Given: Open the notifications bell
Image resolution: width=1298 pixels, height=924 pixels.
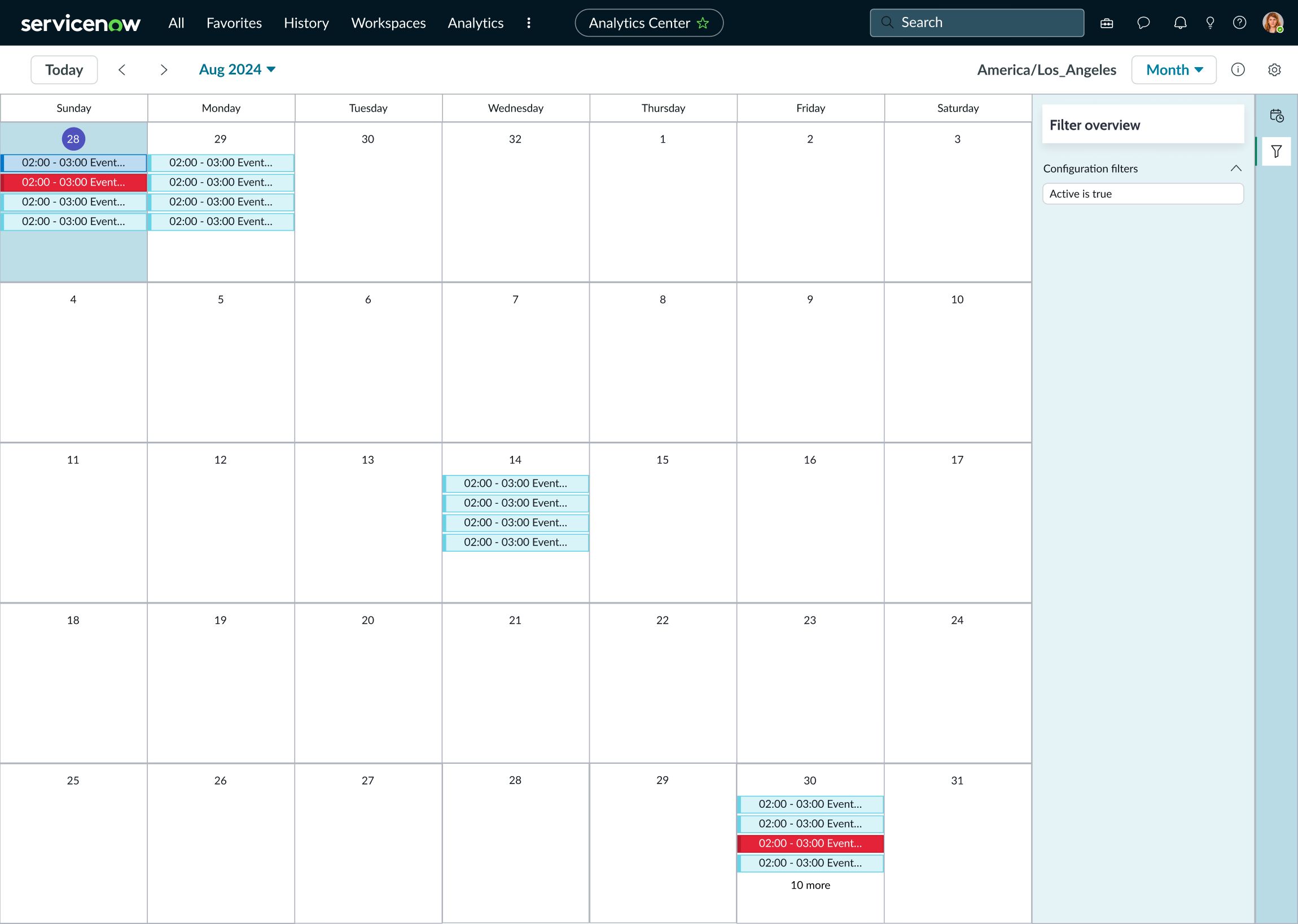Looking at the screenshot, I should [x=1180, y=23].
